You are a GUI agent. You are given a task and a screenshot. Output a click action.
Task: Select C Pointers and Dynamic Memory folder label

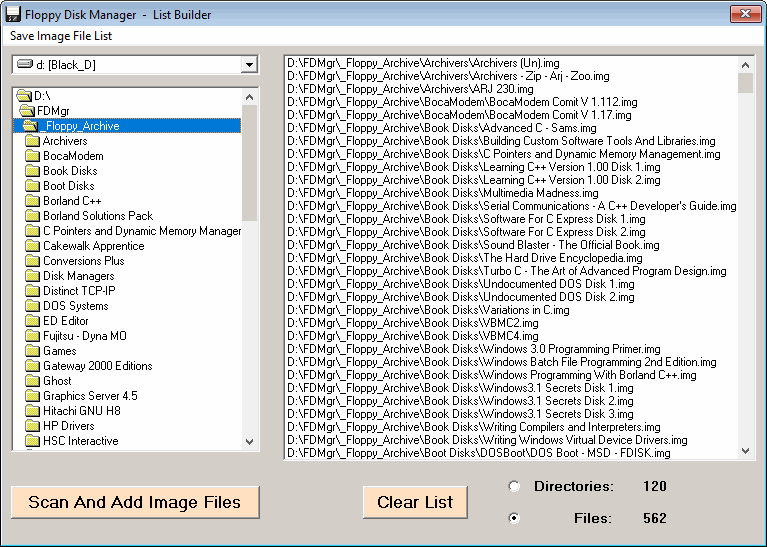tap(142, 231)
